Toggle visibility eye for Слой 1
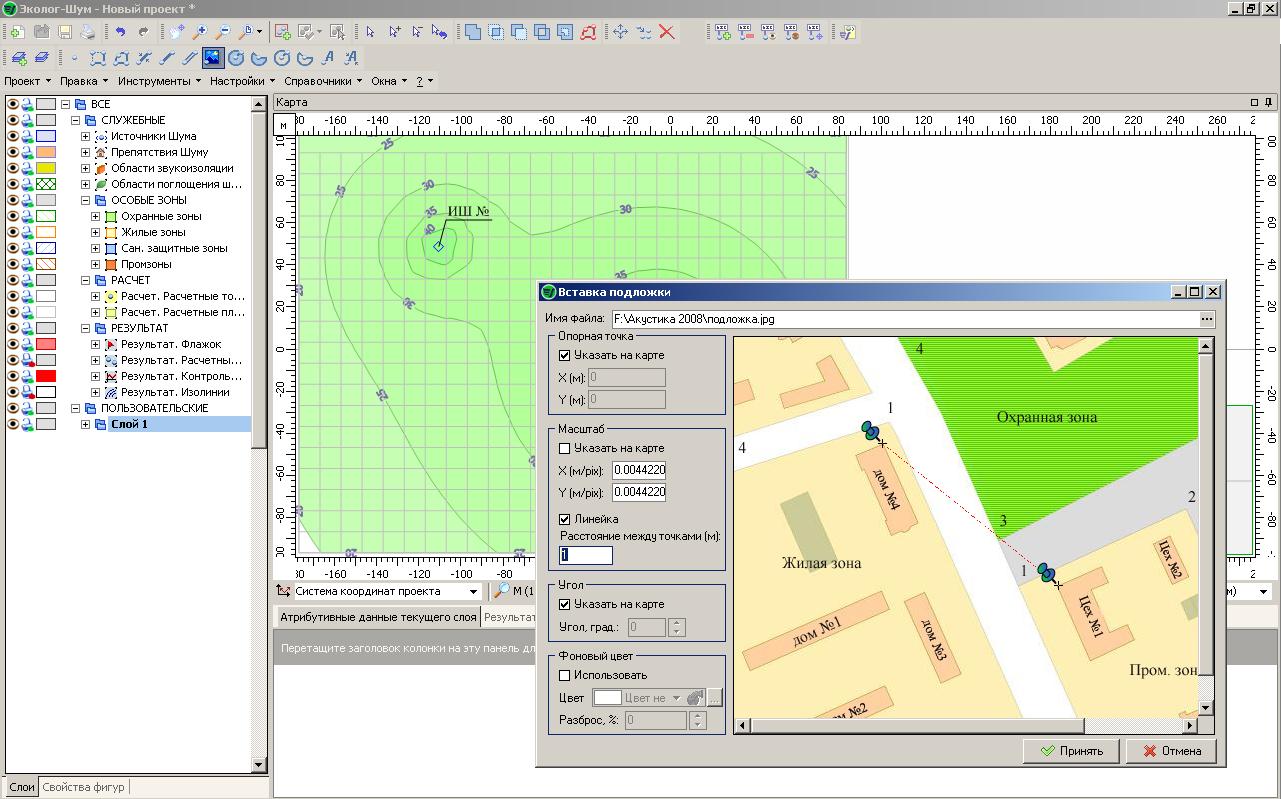The width and height of the screenshot is (1281, 799). (13, 424)
